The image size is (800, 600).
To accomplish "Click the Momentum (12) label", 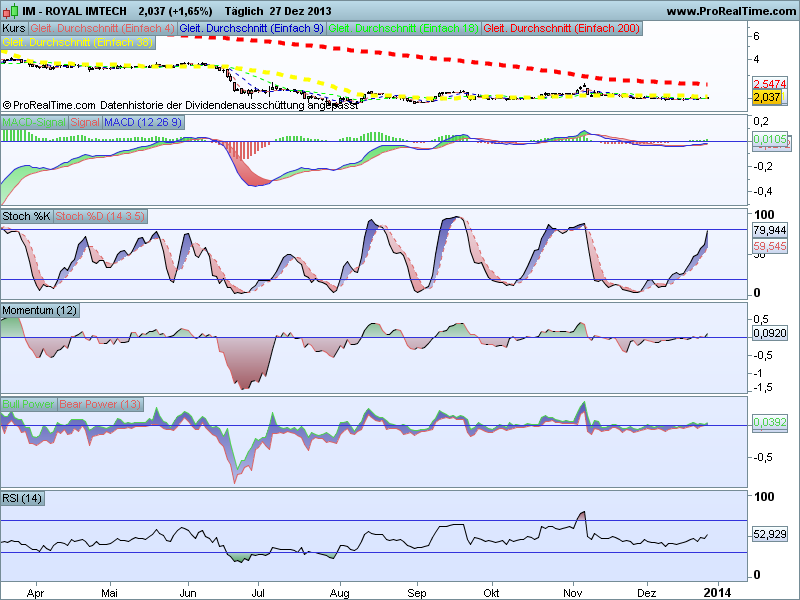I will pyautogui.click(x=40, y=310).
